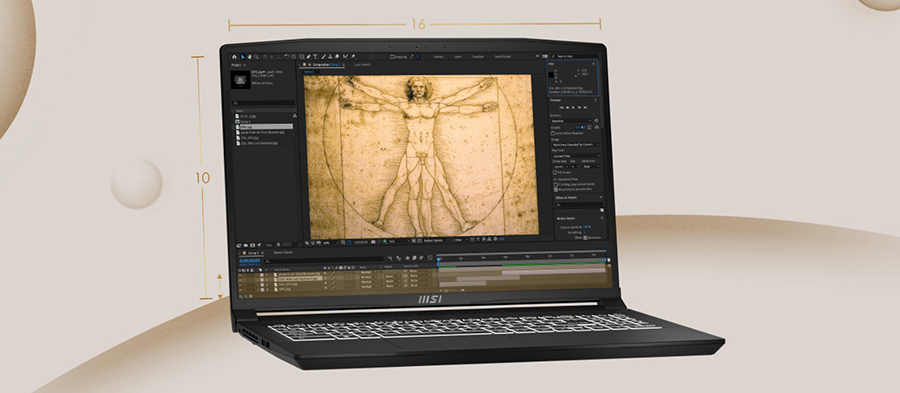Screen dimensions: 900x393
Task: Click the Search Help field
Action: click(x=574, y=57)
